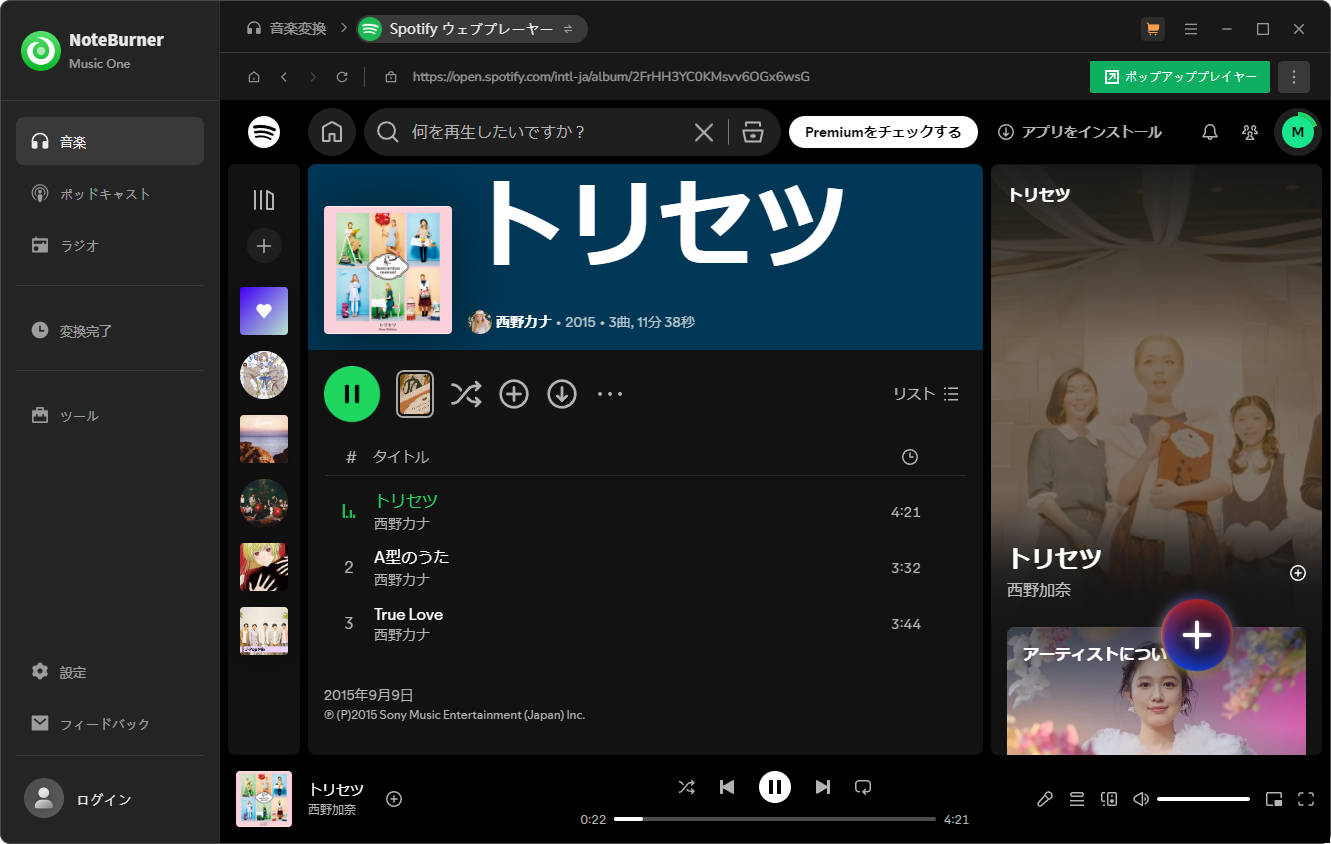Open the user profile avatar M
This screenshot has width=1331, height=844.
1298,132
